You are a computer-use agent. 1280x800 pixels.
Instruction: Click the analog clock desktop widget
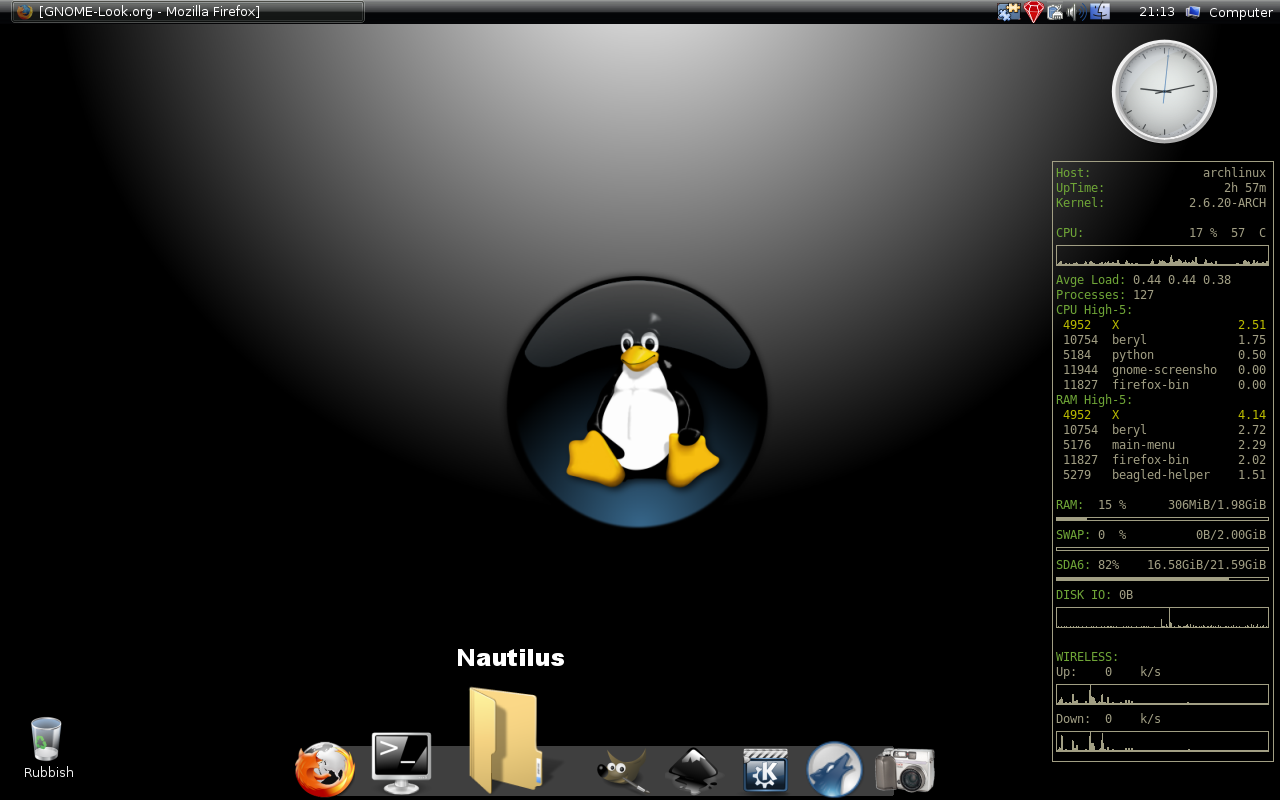(x=1164, y=91)
